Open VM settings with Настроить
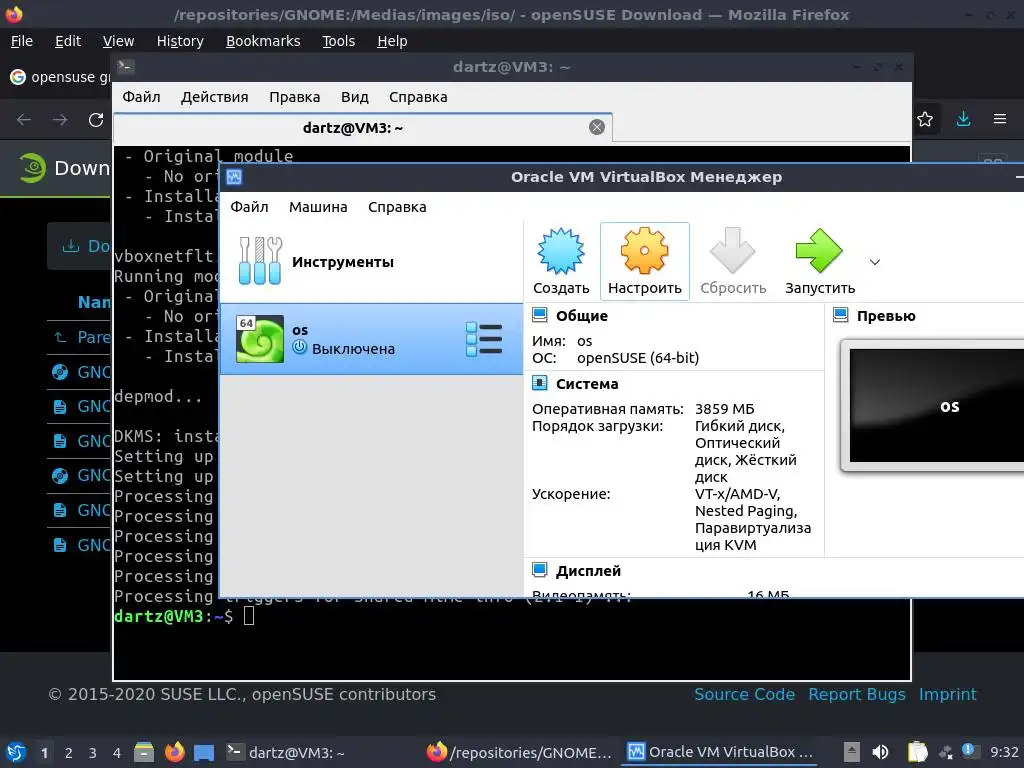 [x=645, y=261]
